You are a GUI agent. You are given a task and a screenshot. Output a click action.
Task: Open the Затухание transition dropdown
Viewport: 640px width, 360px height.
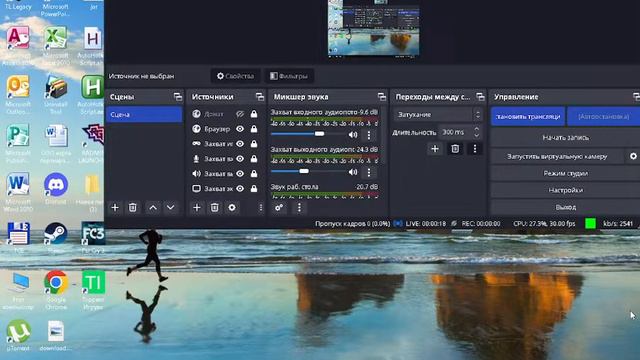pos(438,115)
